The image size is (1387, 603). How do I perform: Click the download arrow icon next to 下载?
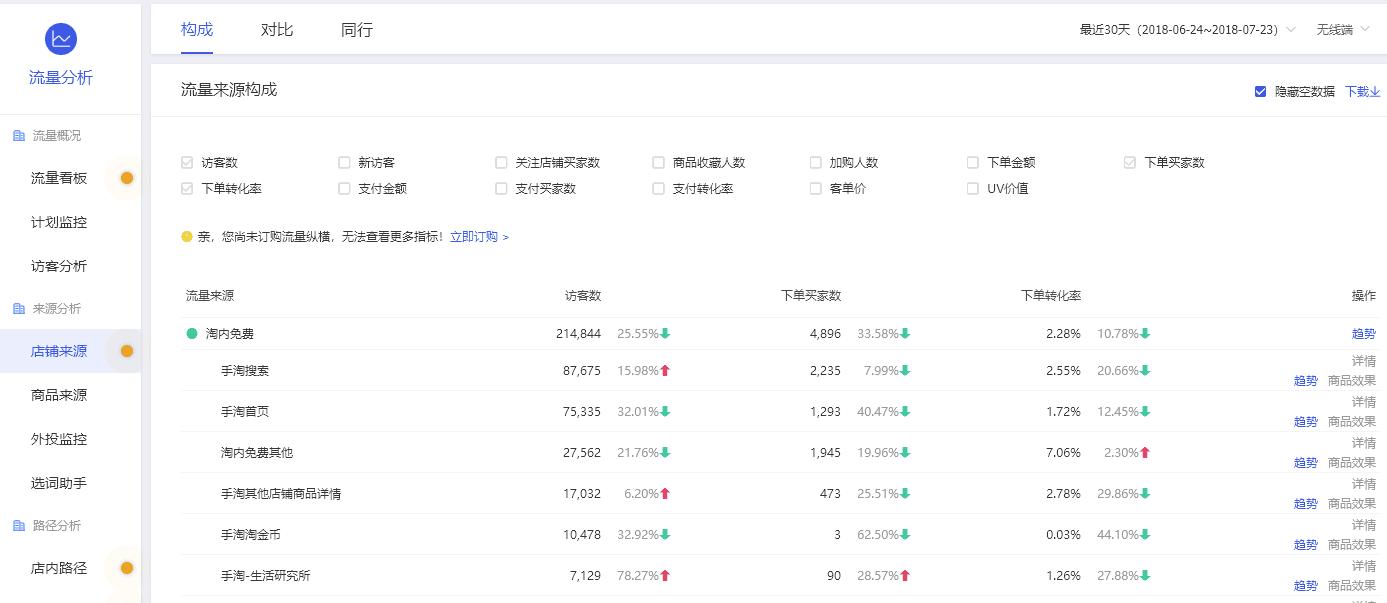point(1374,91)
